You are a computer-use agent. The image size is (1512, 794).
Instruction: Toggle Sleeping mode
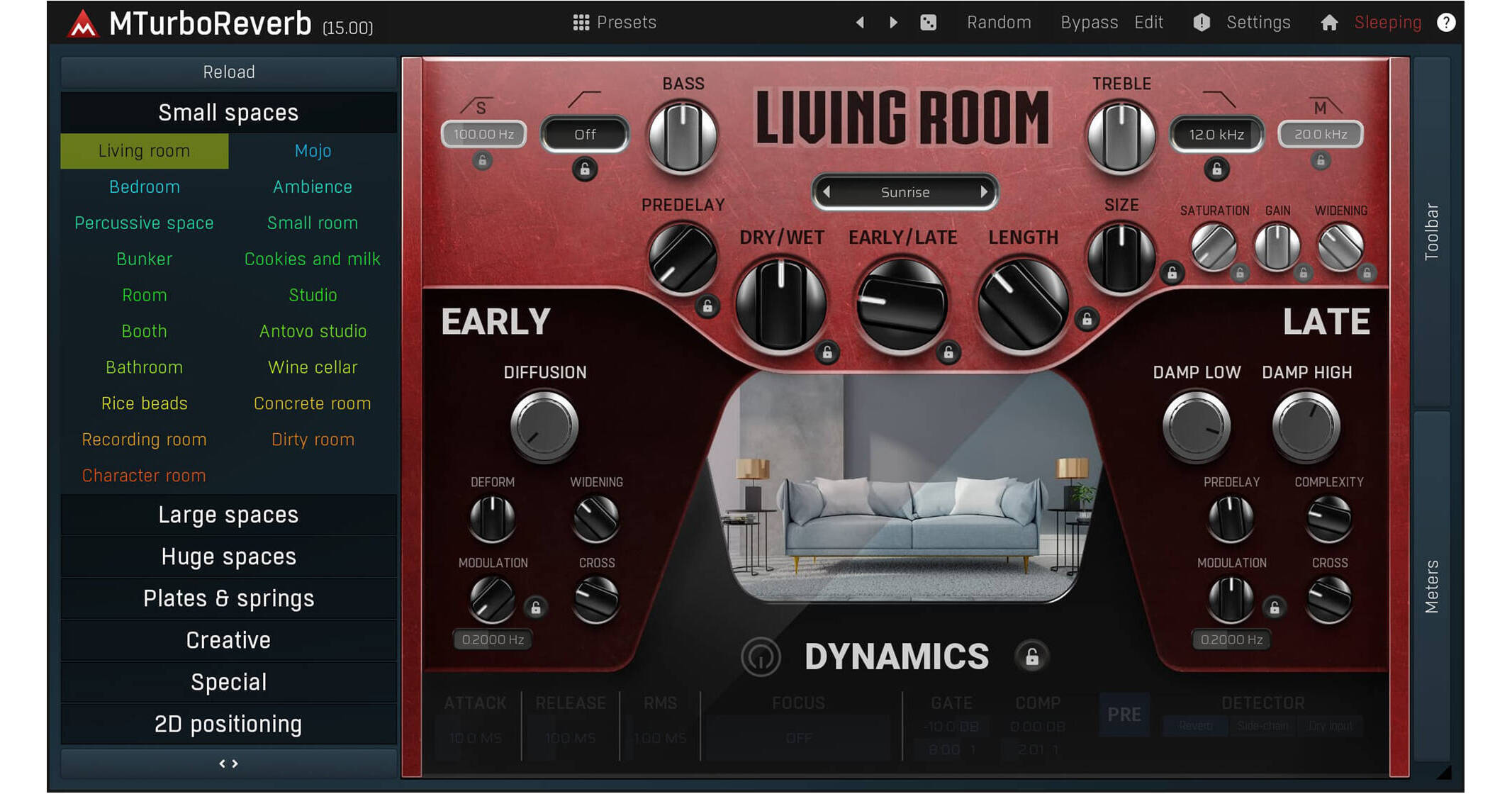pos(1387,22)
